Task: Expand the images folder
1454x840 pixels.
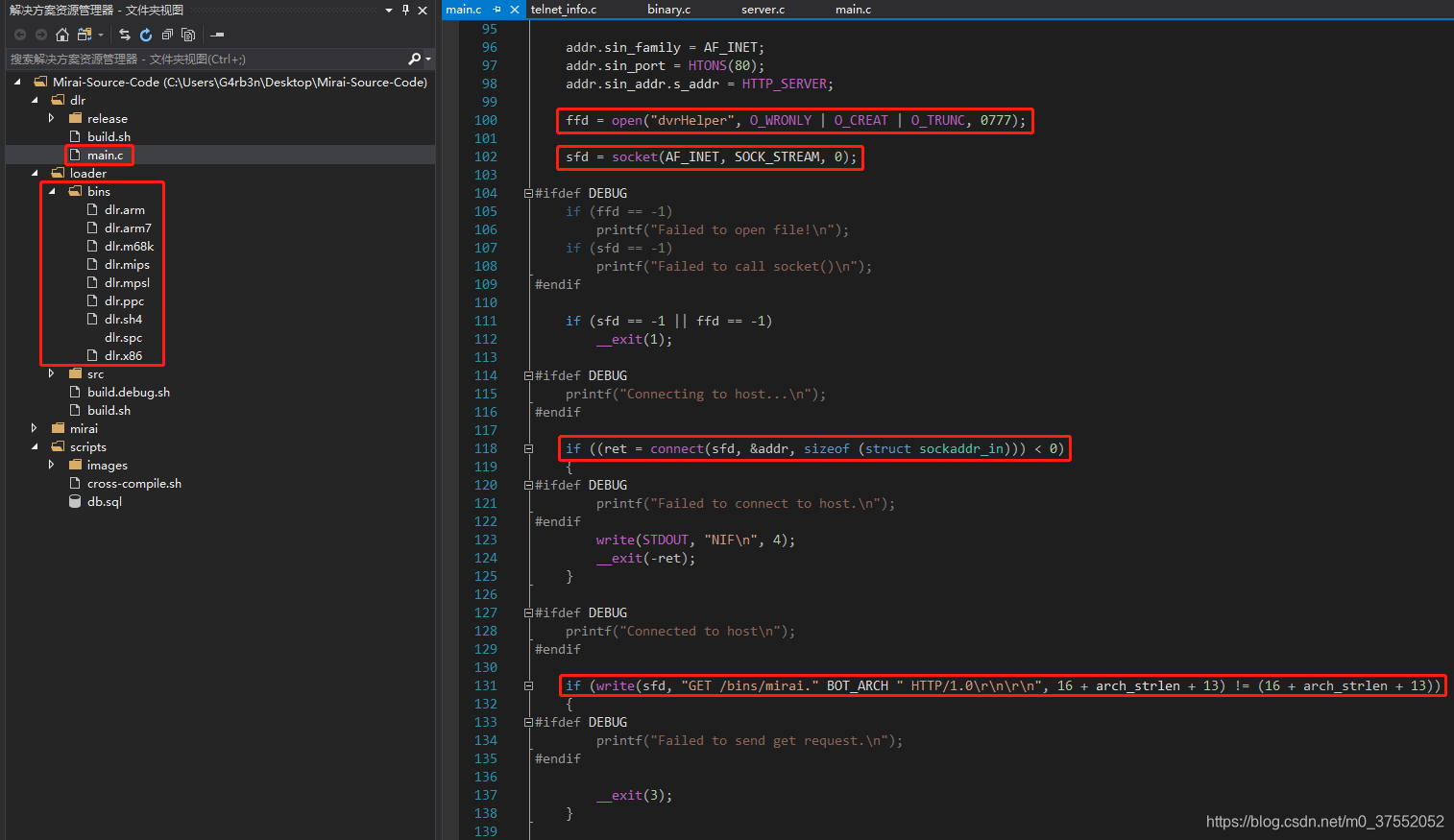Action: coord(52,466)
